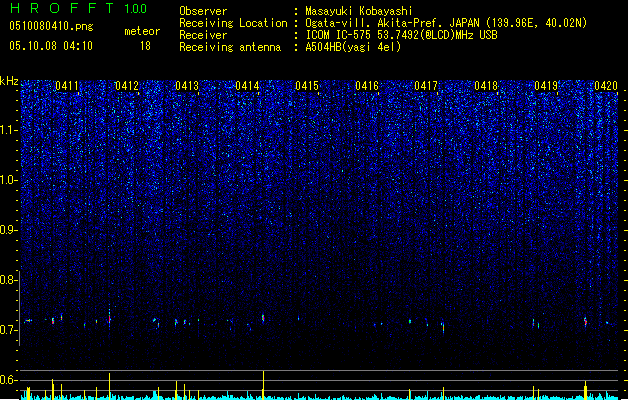
Task: Click the date stamp 05.10.08 04:10
Action: point(51,46)
